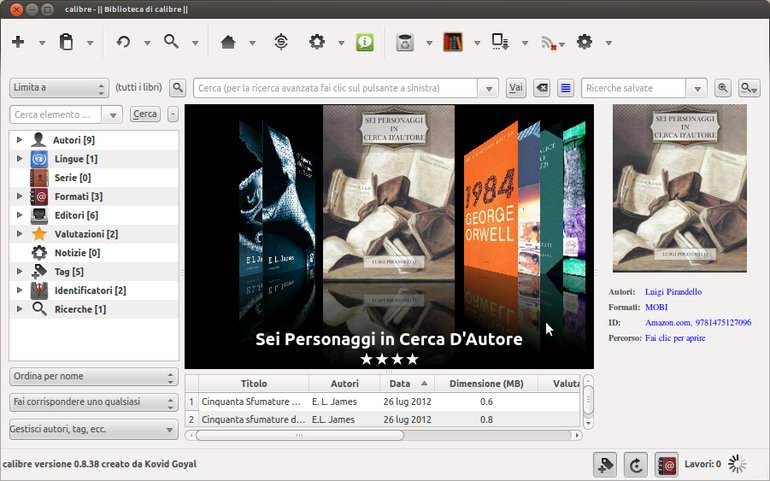The height and width of the screenshot is (481, 770).
Task: Clear the search with the eraser icon
Action: pyautogui.click(x=542, y=88)
